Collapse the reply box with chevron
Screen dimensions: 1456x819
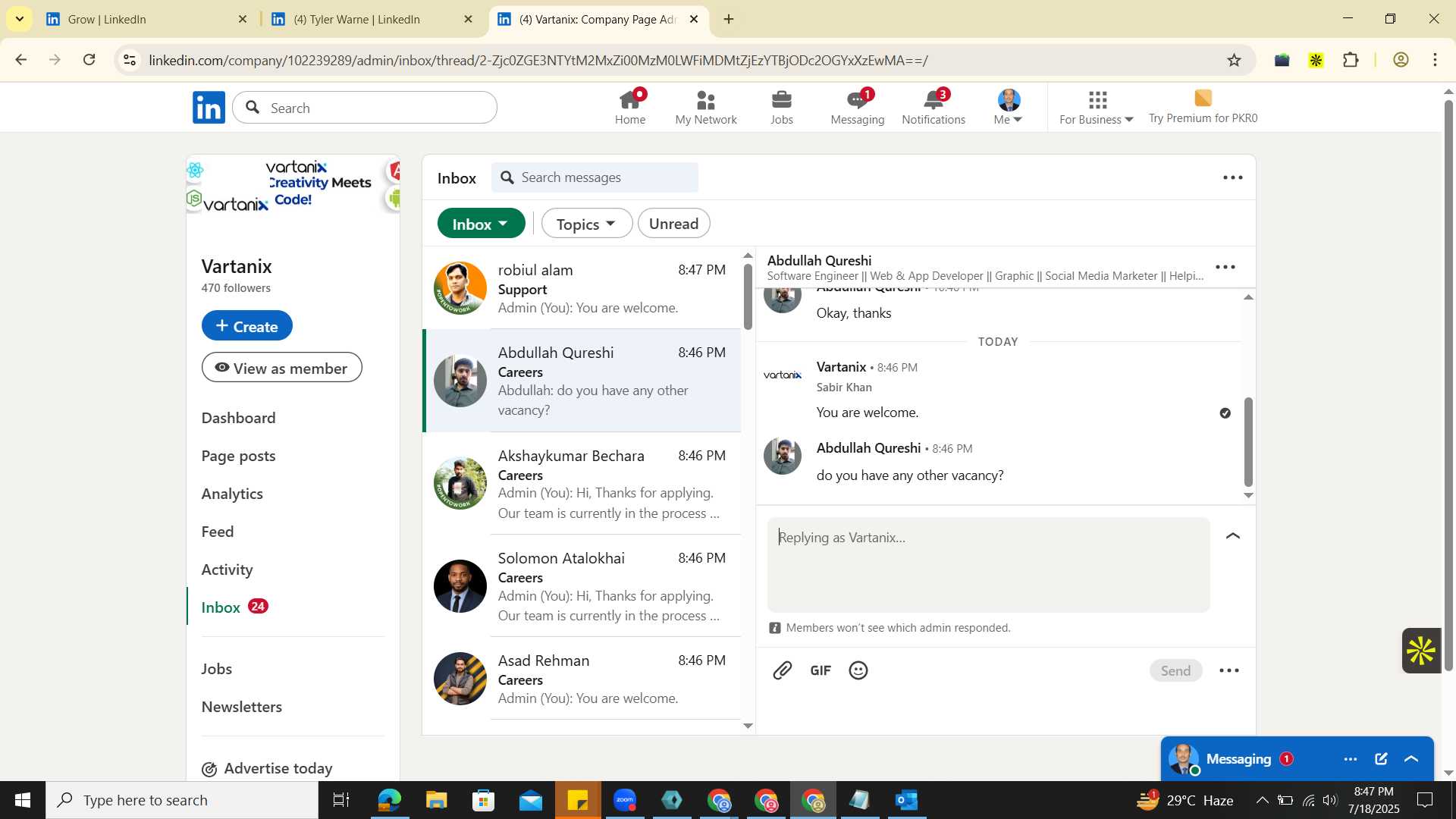(x=1233, y=536)
